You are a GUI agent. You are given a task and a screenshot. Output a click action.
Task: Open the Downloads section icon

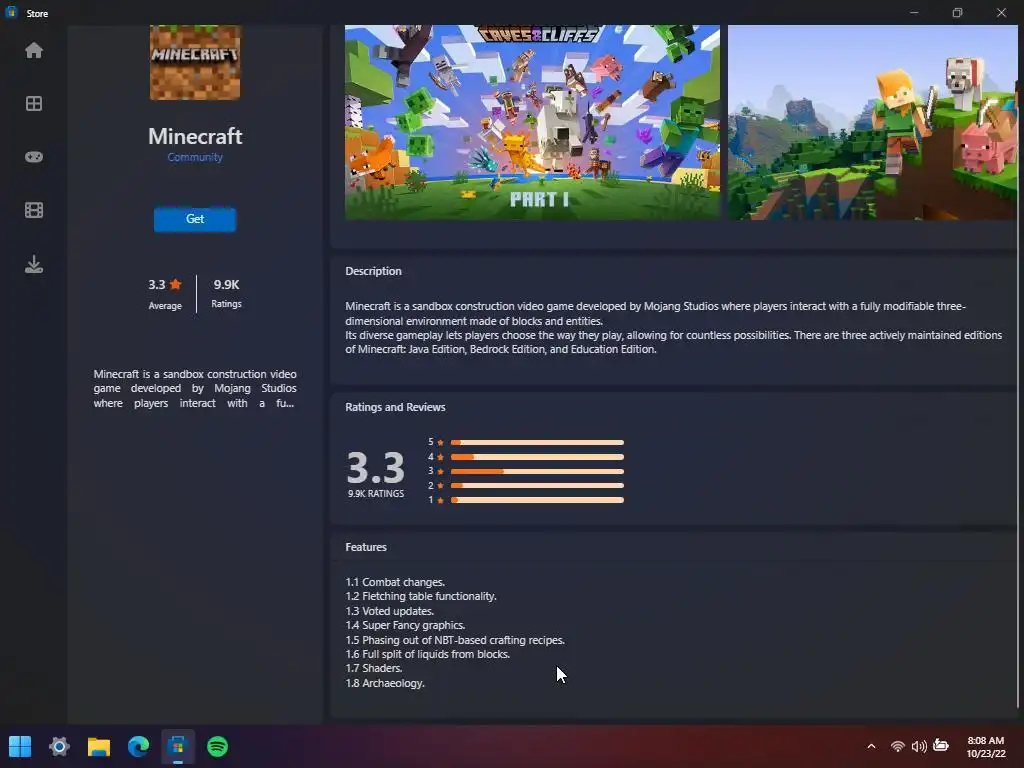point(34,264)
